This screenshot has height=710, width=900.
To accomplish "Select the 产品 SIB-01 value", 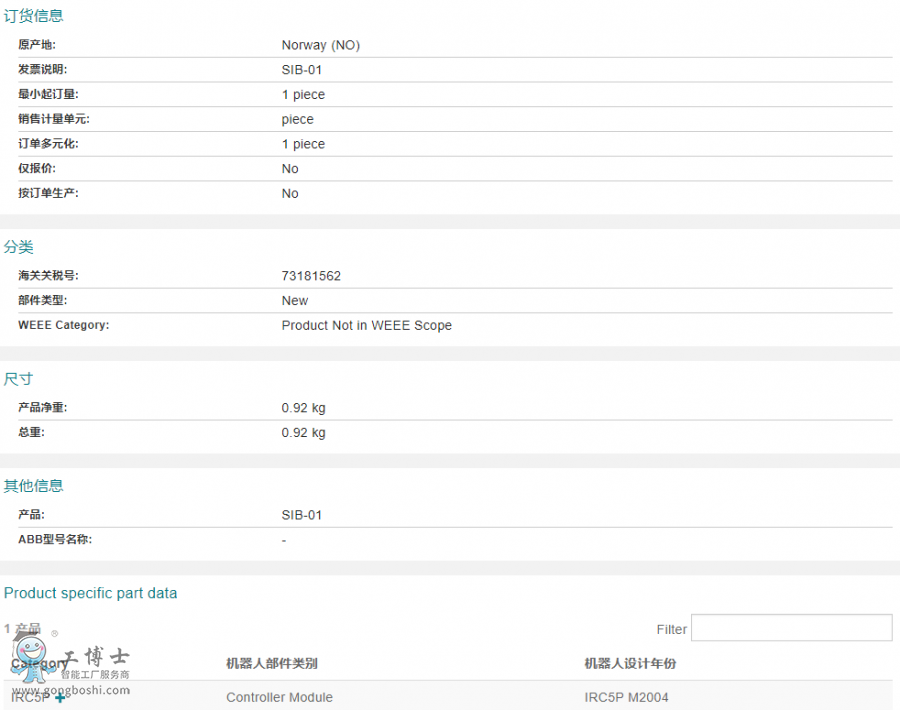I will tap(301, 515).
